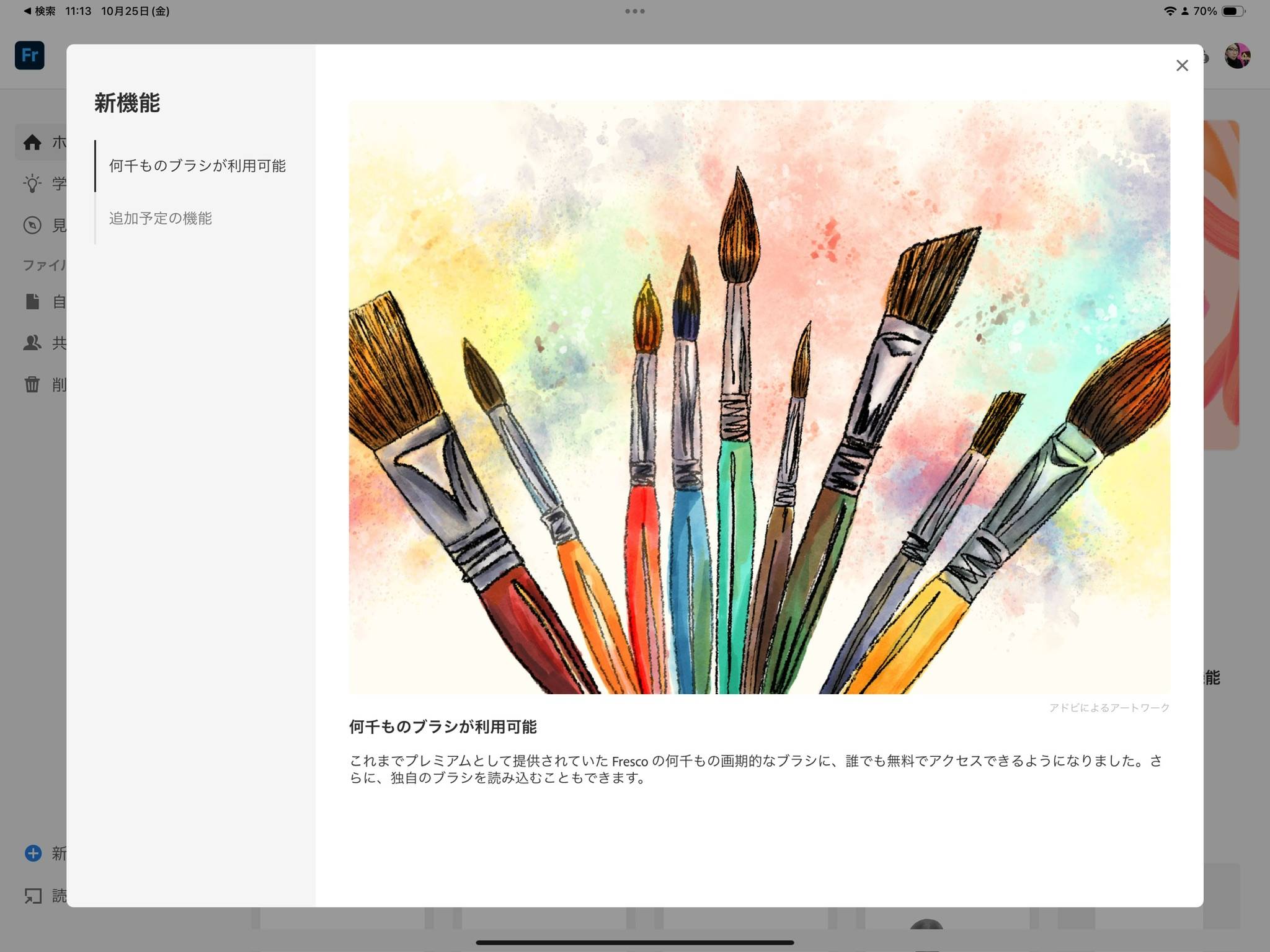Tap the description paragraph mentioning Fresco
Image resolution: width=1270 pixels, height=952 pixels.
pos(756,769)
